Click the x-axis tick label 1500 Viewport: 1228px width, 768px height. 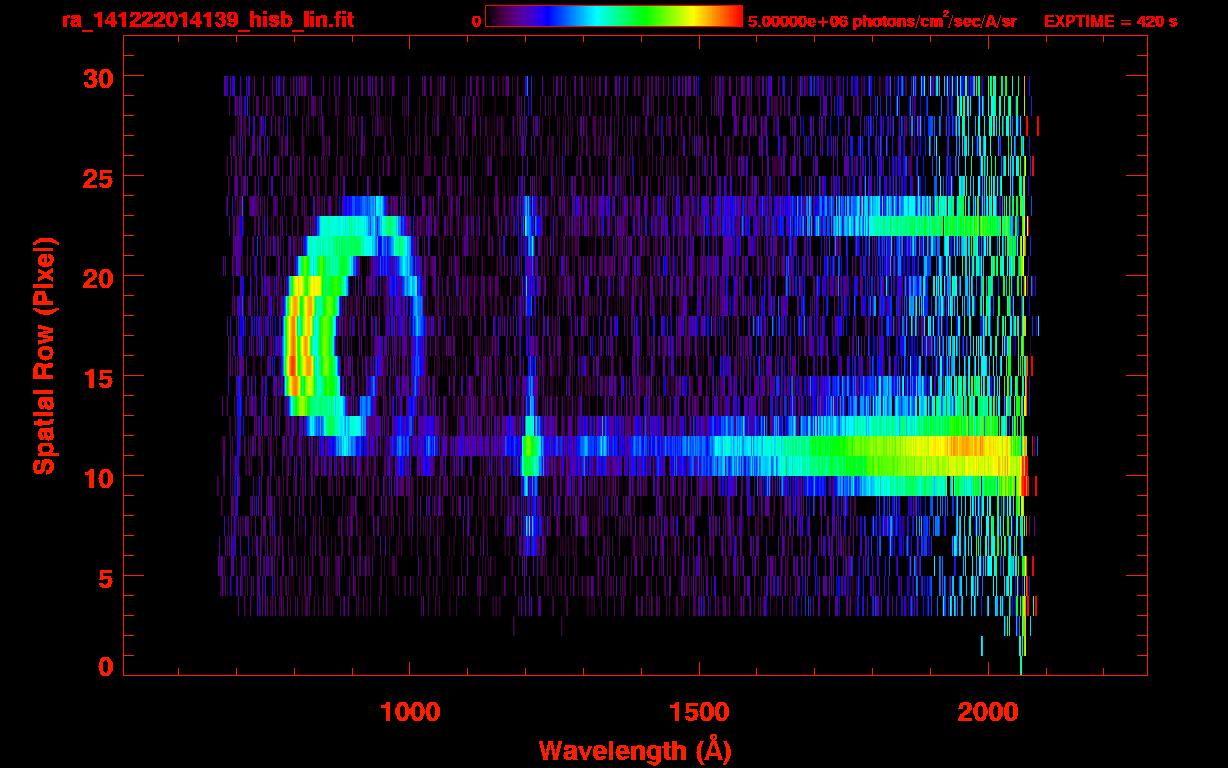[x=699, y=711]
